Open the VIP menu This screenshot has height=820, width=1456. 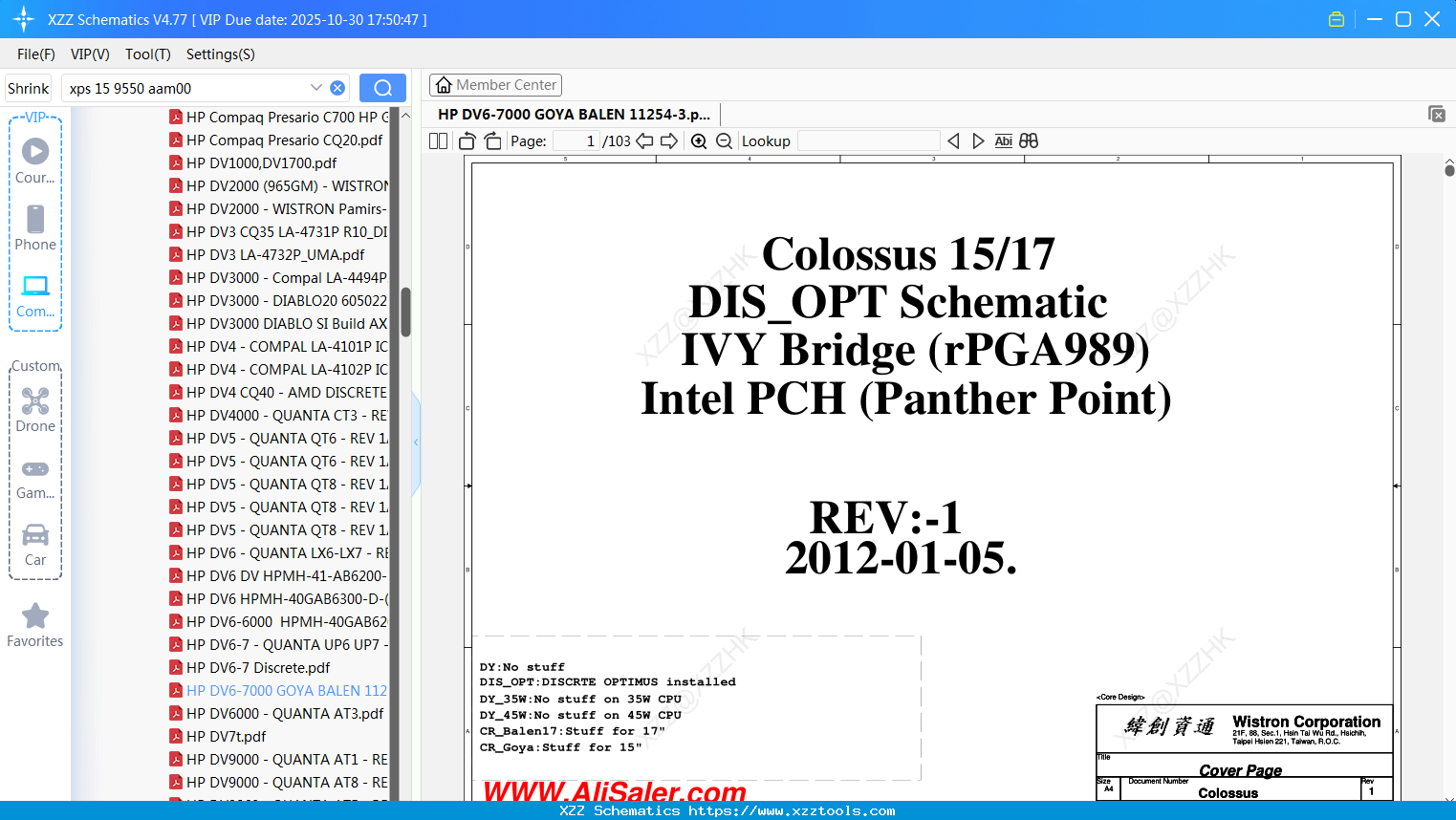pos(90,54)
